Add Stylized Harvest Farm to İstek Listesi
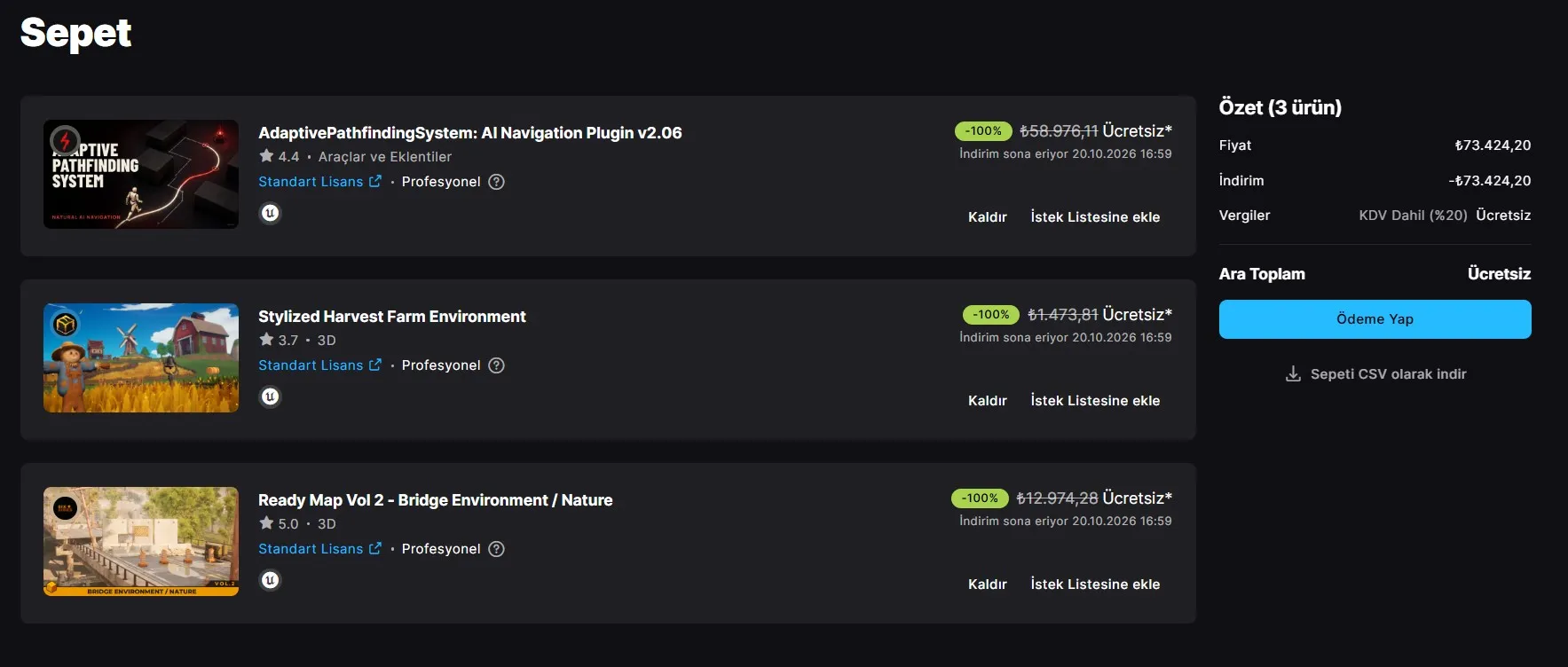This screenshot has width=1568, height=667. [1095, 401]
